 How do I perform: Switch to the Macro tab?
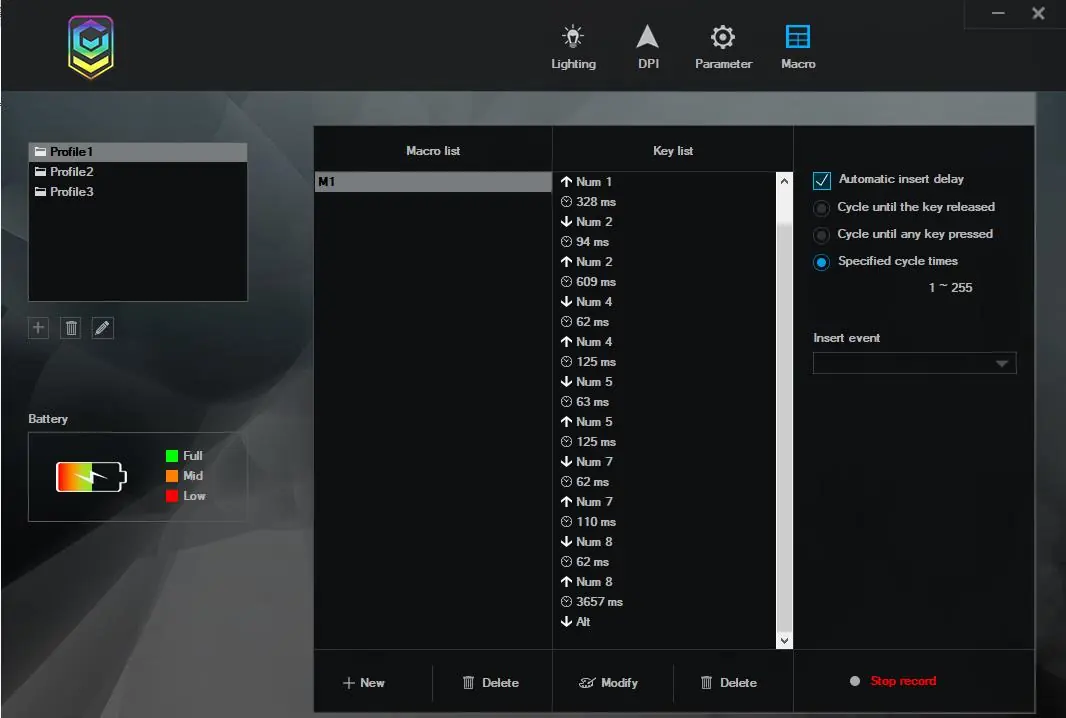(x=797, y=47)
